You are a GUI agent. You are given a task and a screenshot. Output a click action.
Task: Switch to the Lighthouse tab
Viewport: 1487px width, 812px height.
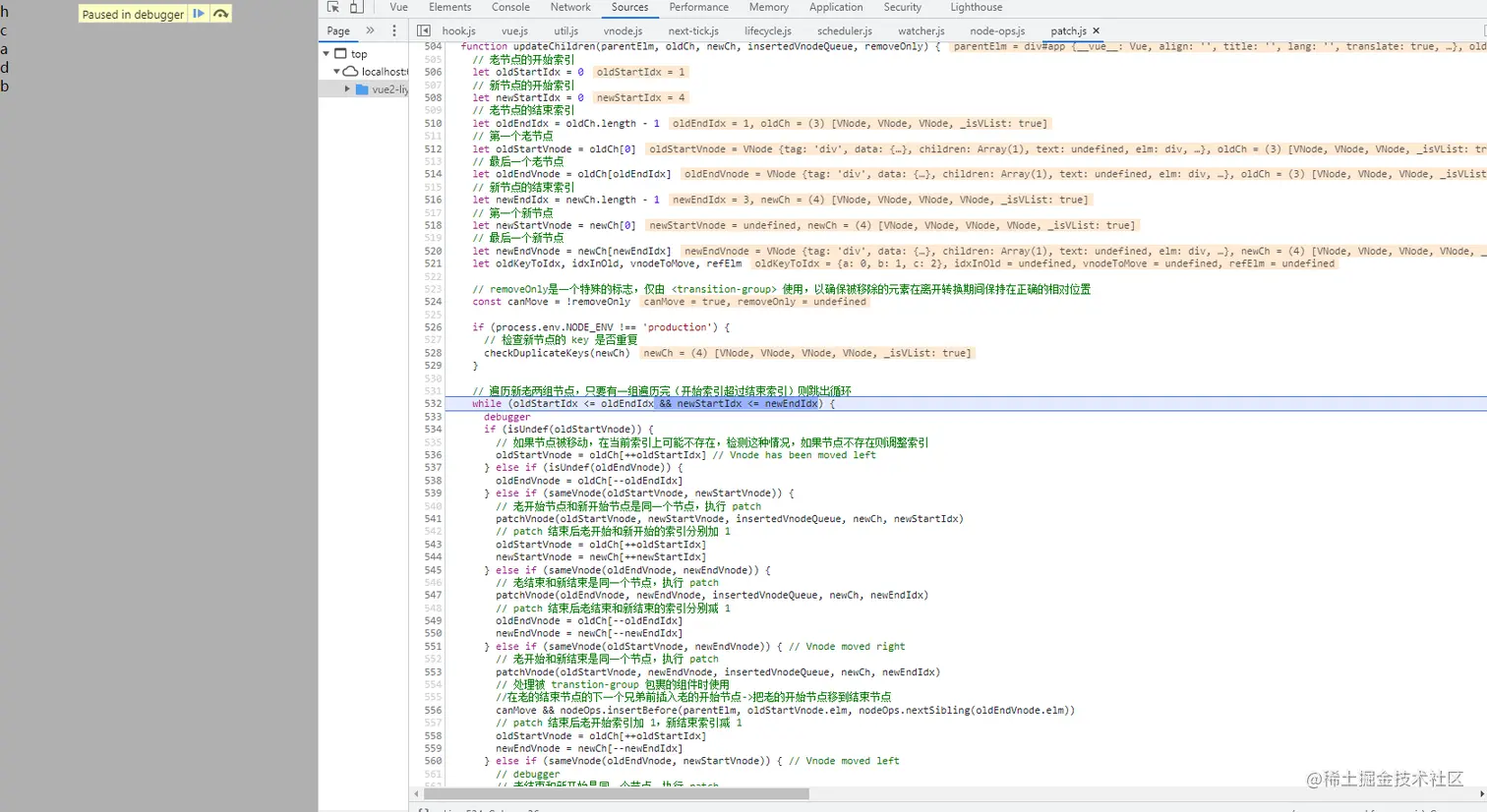click(x=976, y=7)
